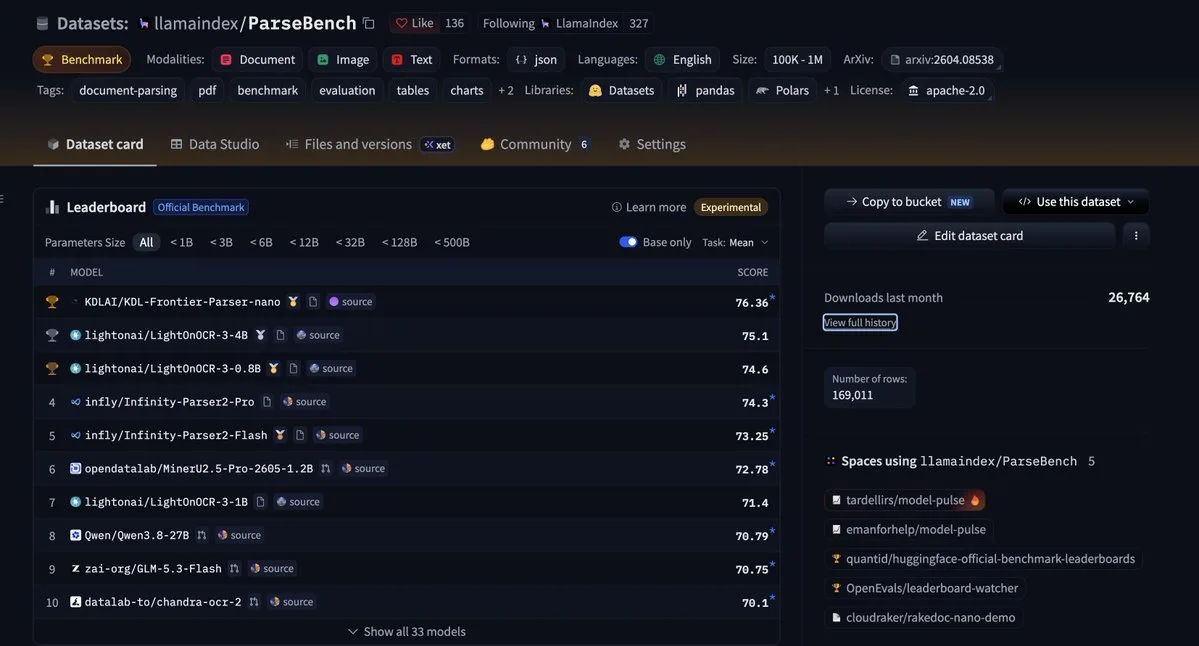Expand the +1 hidden libraries
The height and width of the screenshot is (646, 1199).
[831, 90]
